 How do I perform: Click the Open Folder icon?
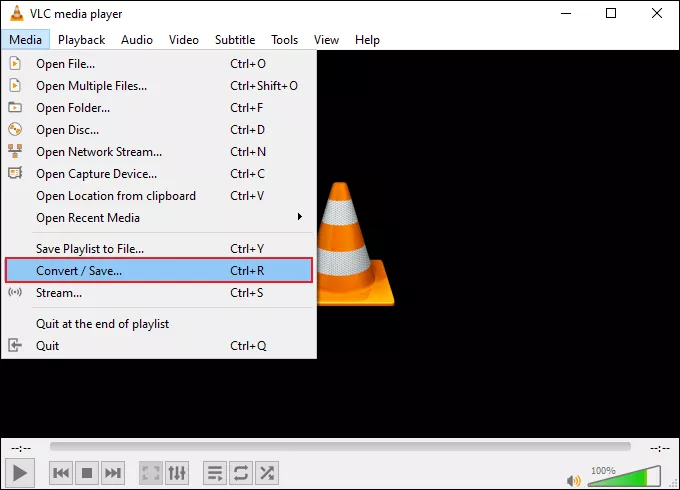[15, 107]
